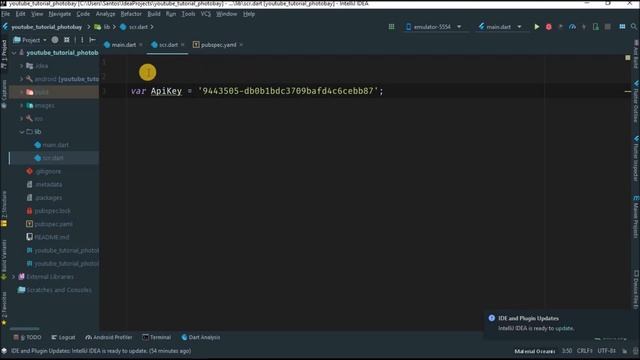
Task: Click the hide panel icon in Project header
Action: [92, 40]
